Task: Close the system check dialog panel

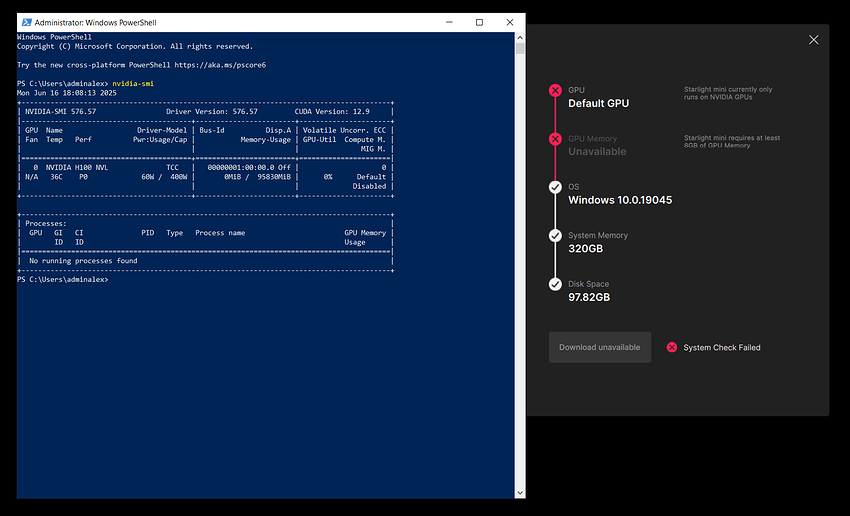Action: 814,40
